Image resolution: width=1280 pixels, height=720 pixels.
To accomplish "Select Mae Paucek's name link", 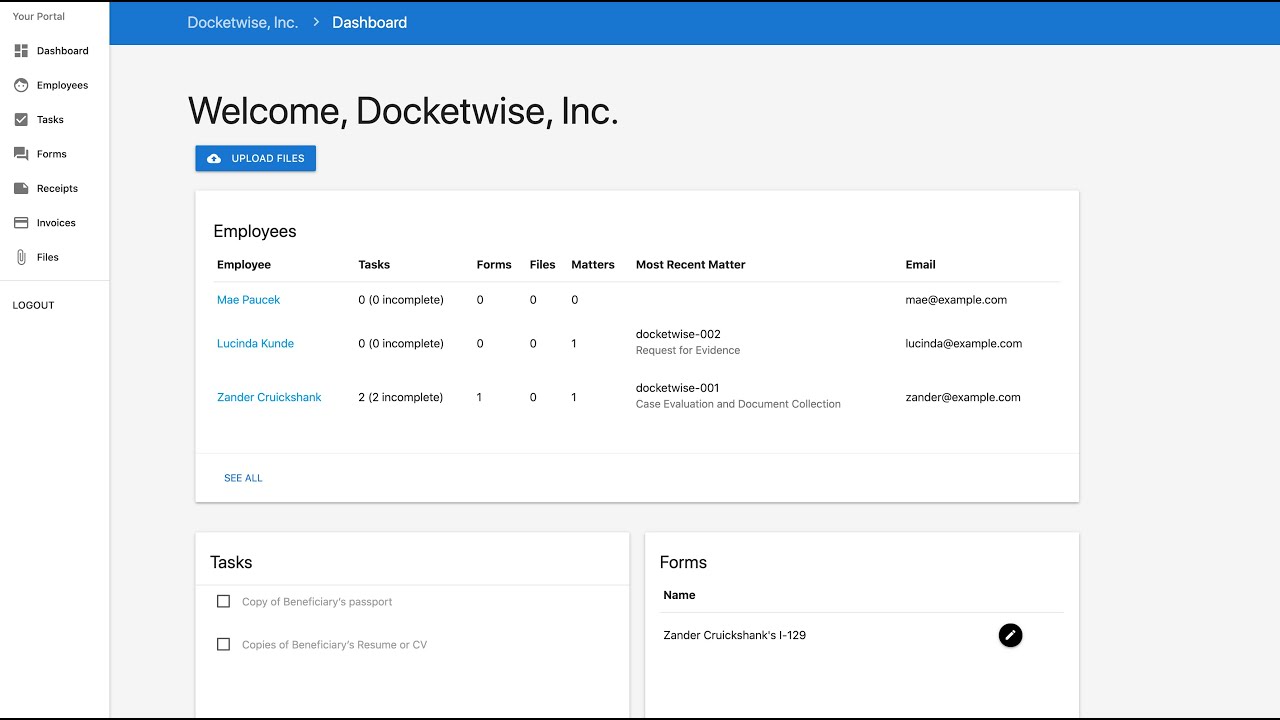I will (x=248, y=300).
